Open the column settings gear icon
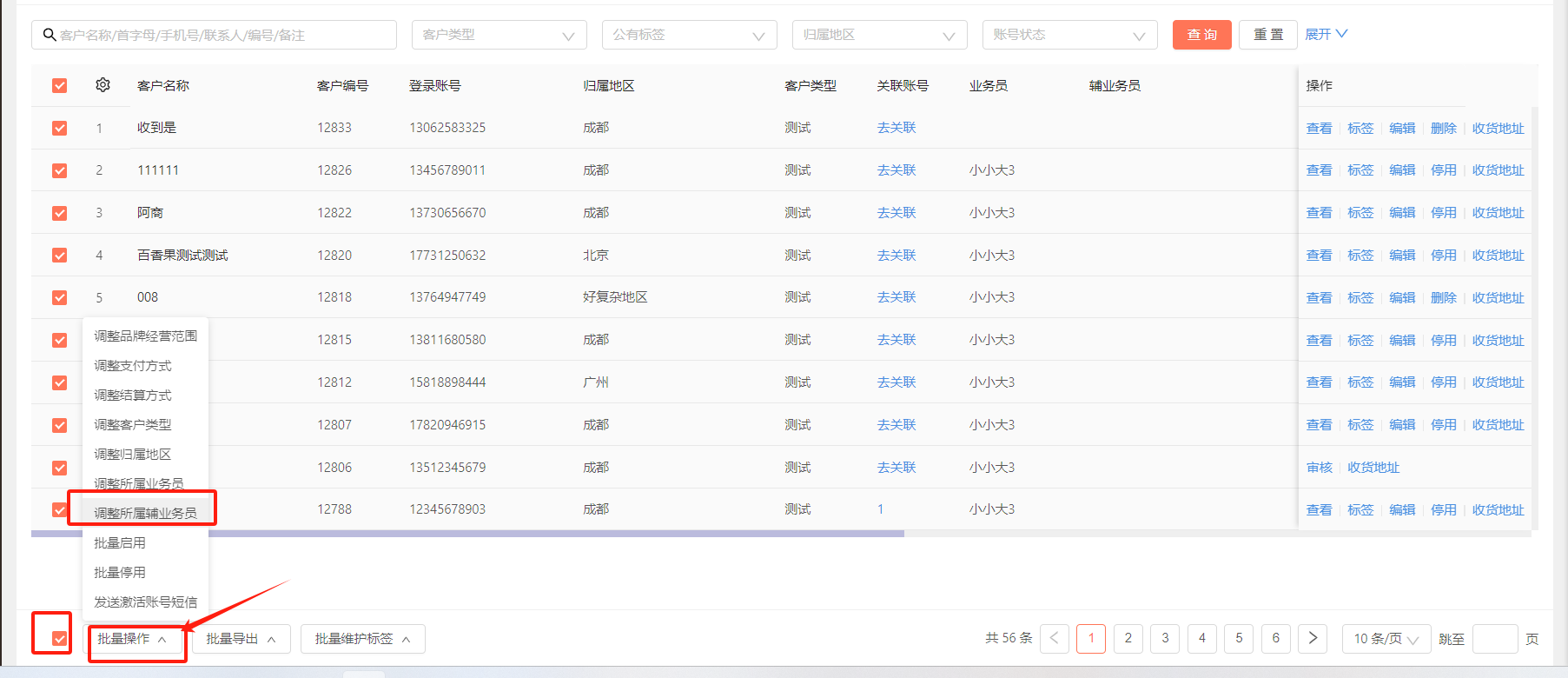The image size is (1568, 678). (x=103, y=85)
